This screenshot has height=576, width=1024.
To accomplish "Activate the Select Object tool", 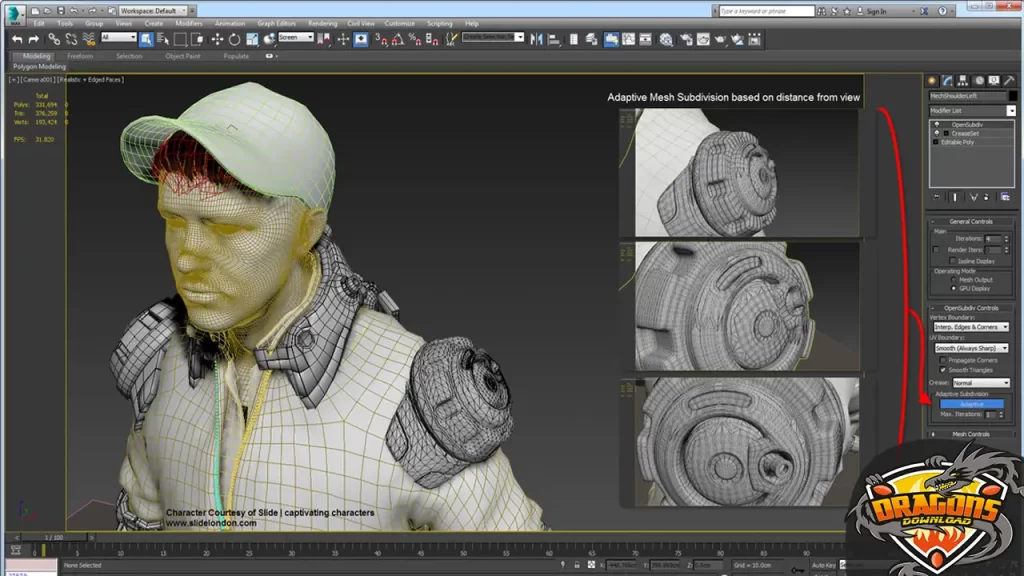I will tap(148, 40).
